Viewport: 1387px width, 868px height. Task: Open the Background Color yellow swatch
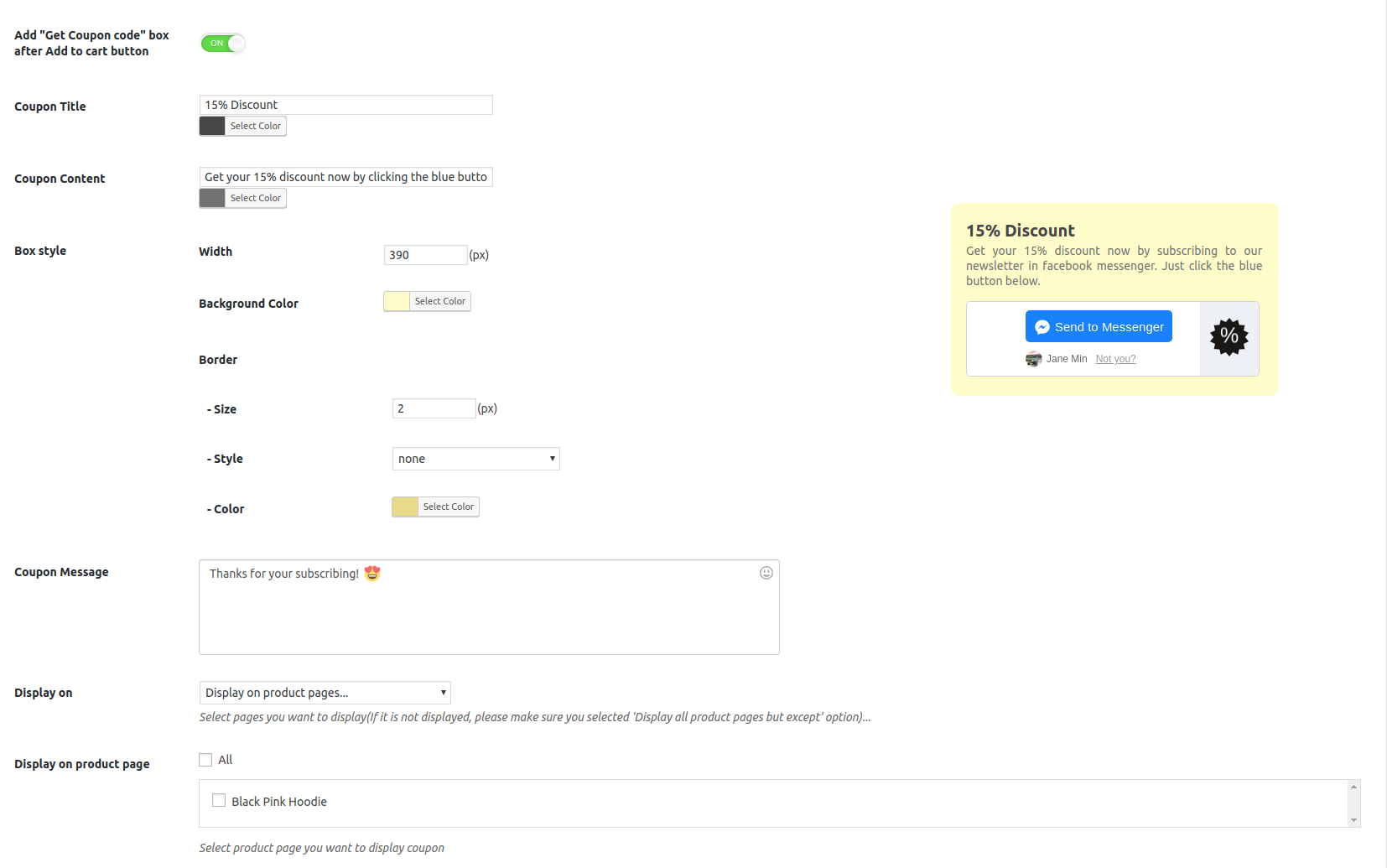[397, 301]
